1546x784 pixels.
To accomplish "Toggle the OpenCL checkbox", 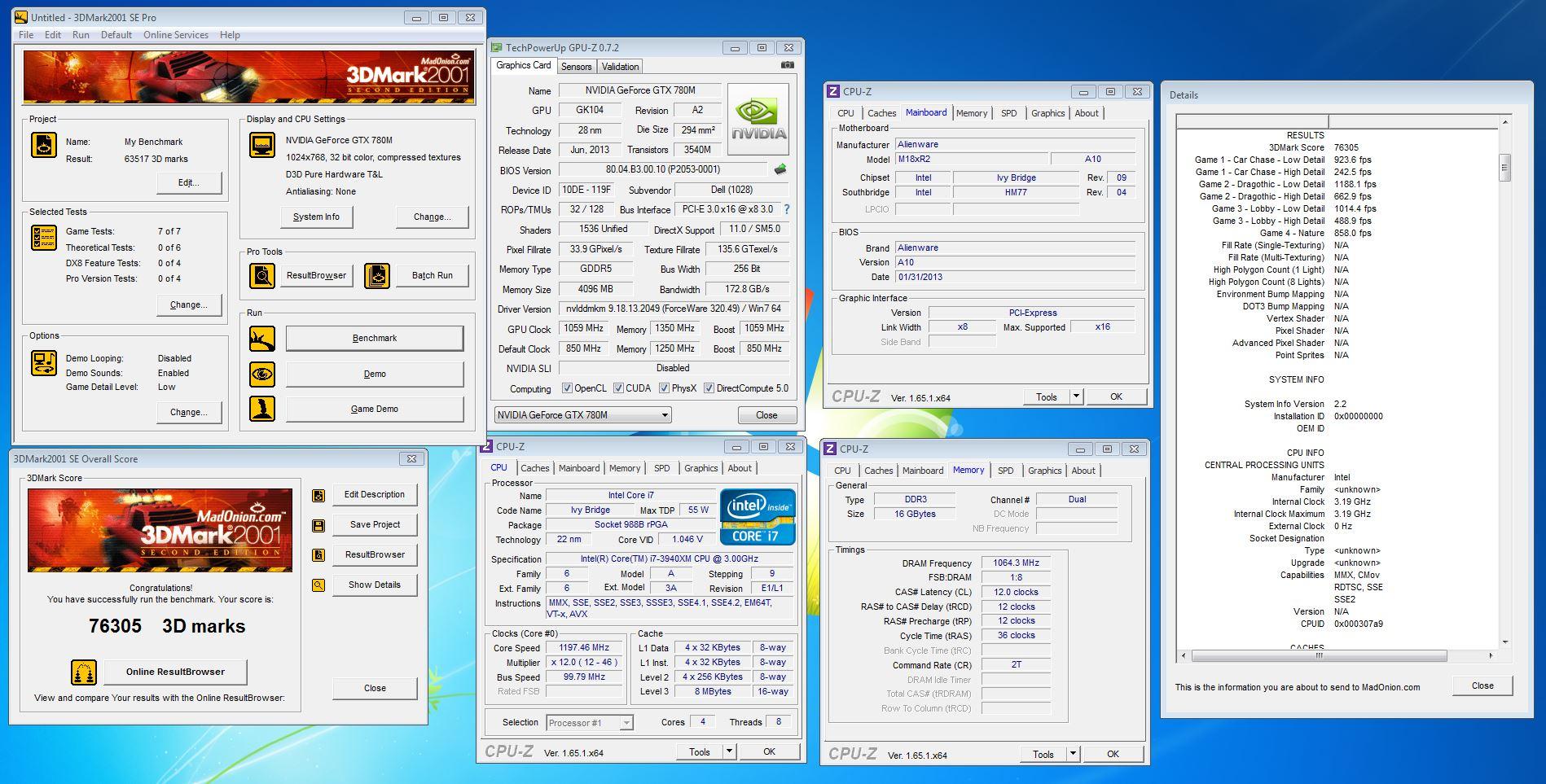I will 567,388.
